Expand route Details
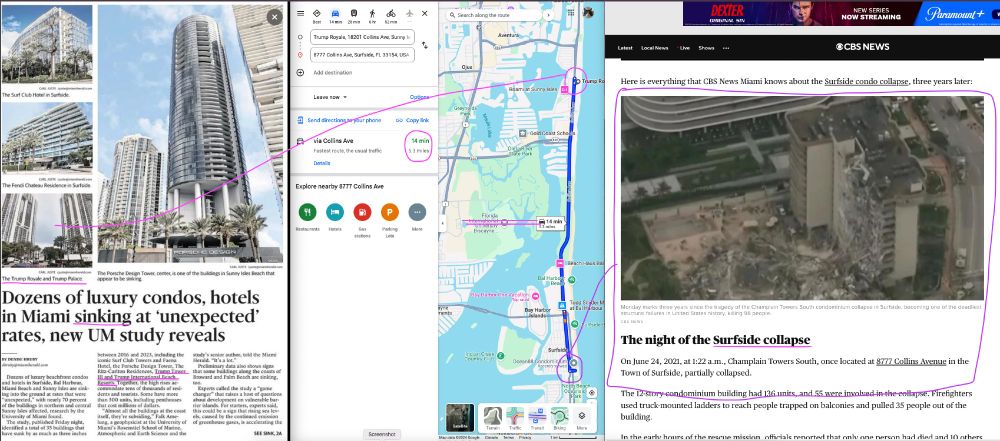Screen dimensions: 1000x441 coord(321,163)
